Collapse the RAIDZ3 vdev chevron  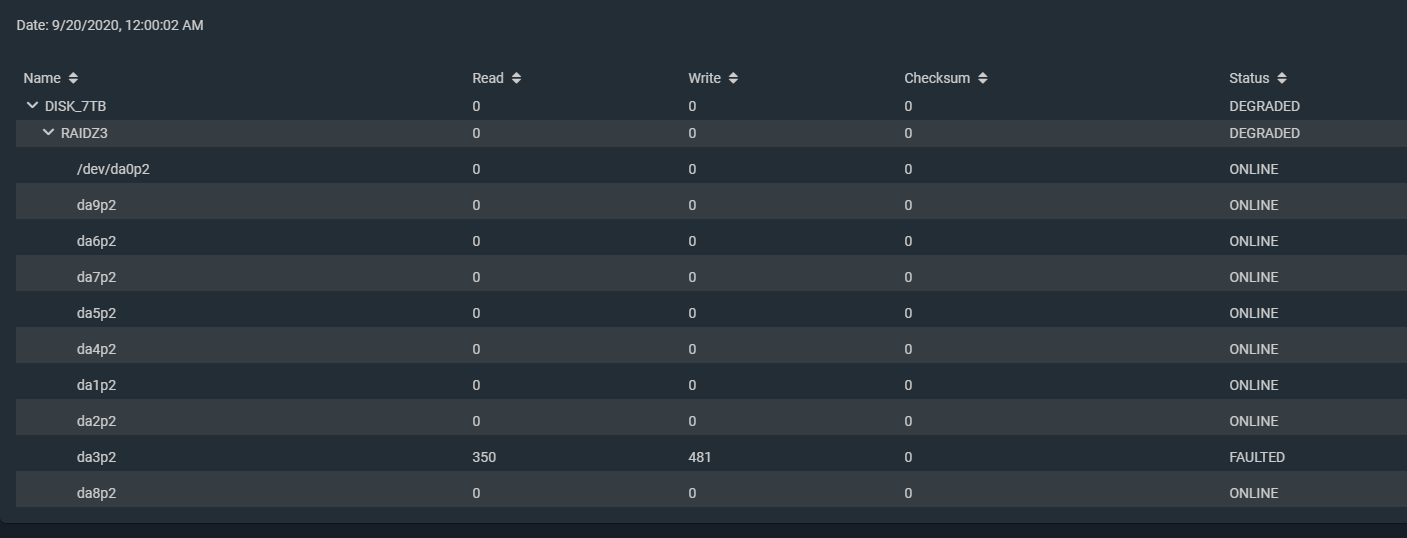[48, 133]
